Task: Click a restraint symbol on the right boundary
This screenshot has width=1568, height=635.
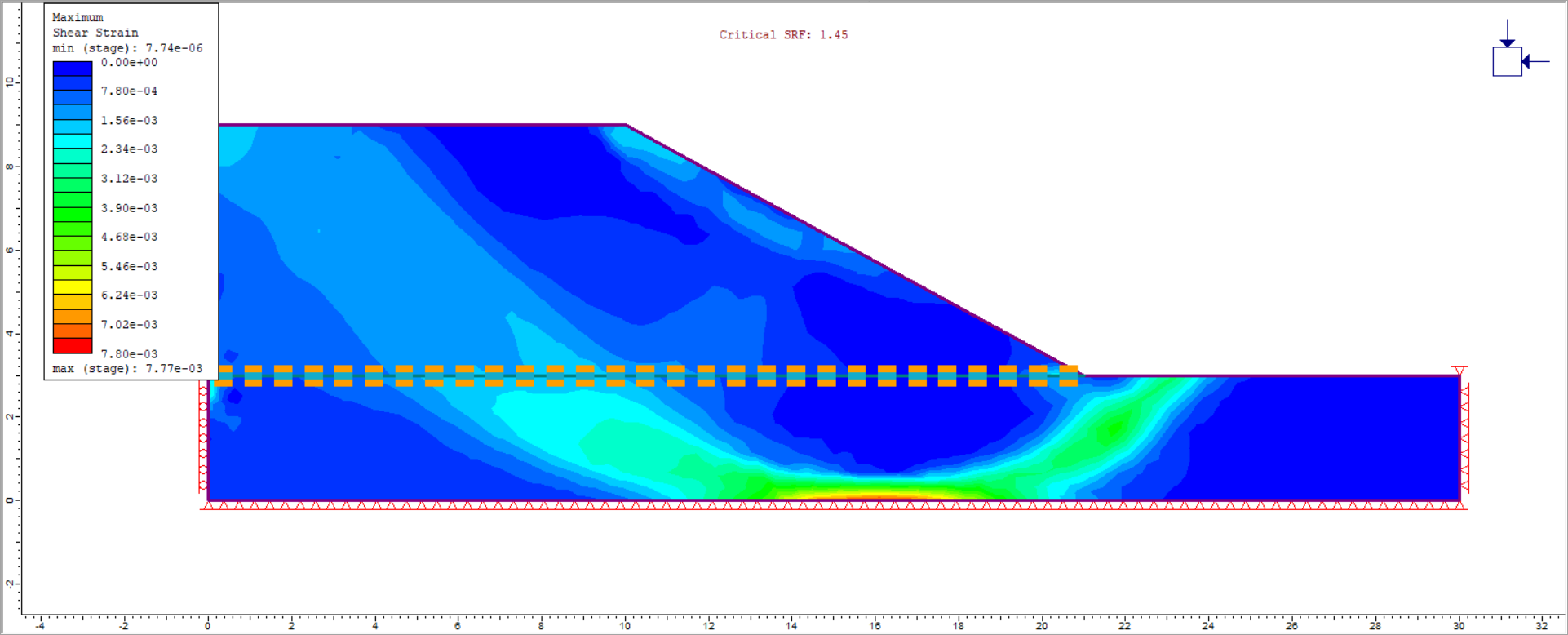Action: coord(1464,441)
